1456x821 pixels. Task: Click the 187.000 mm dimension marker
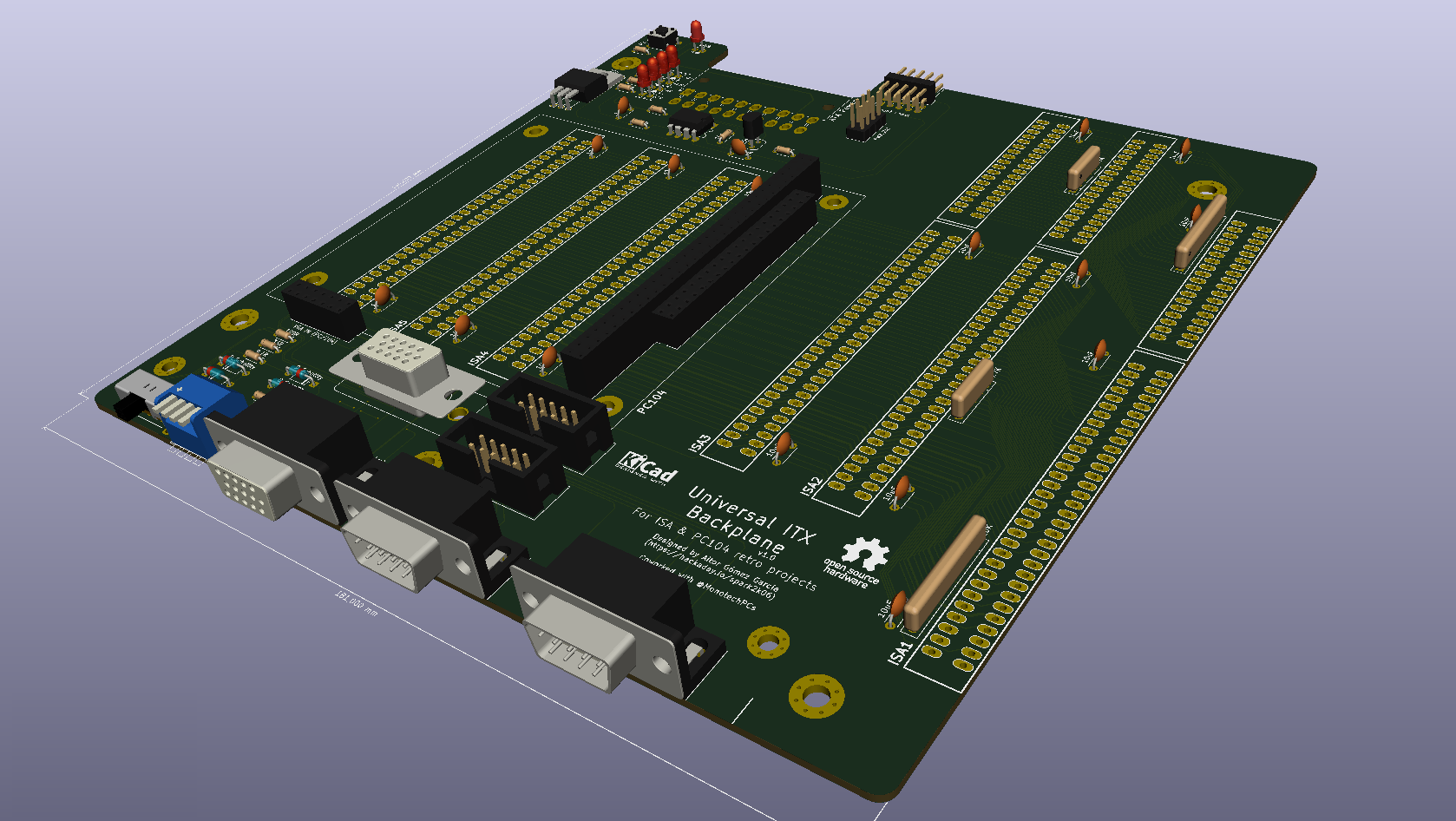click(x=354, y=604)
